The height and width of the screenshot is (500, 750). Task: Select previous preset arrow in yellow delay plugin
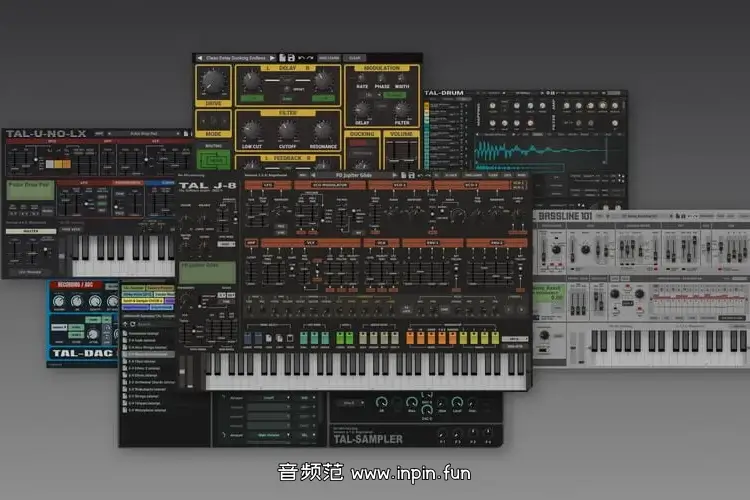click(200, 58)
